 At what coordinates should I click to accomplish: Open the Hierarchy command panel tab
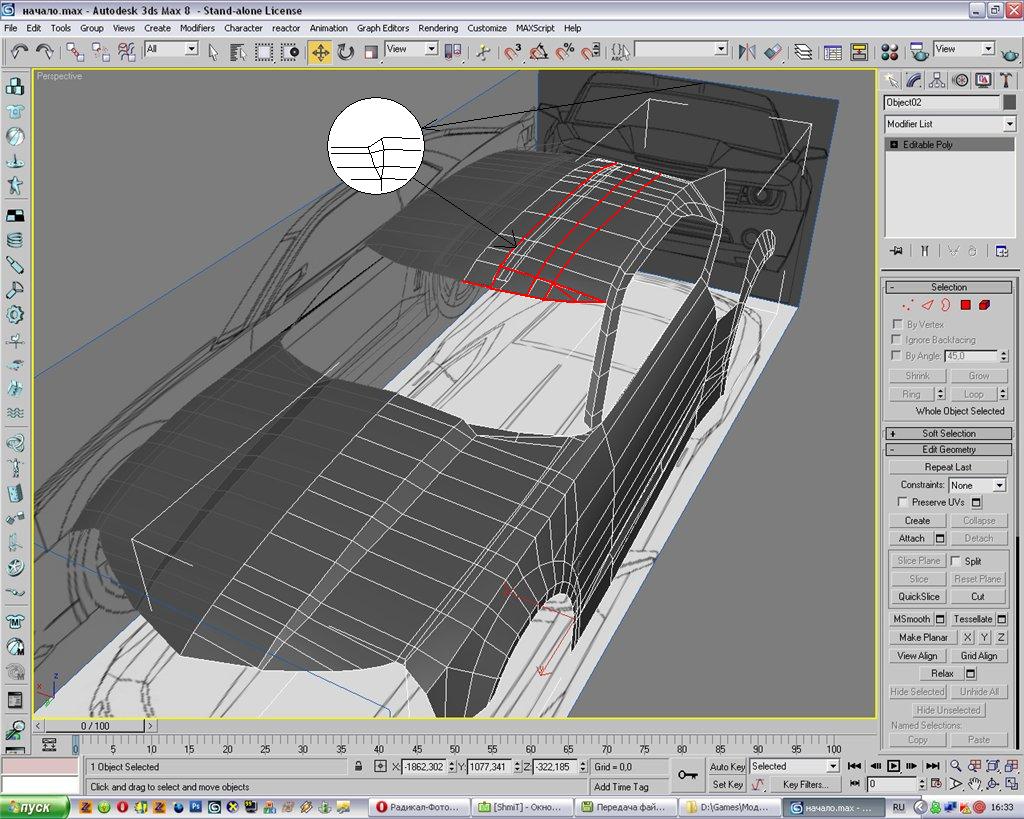pos(937,80)
